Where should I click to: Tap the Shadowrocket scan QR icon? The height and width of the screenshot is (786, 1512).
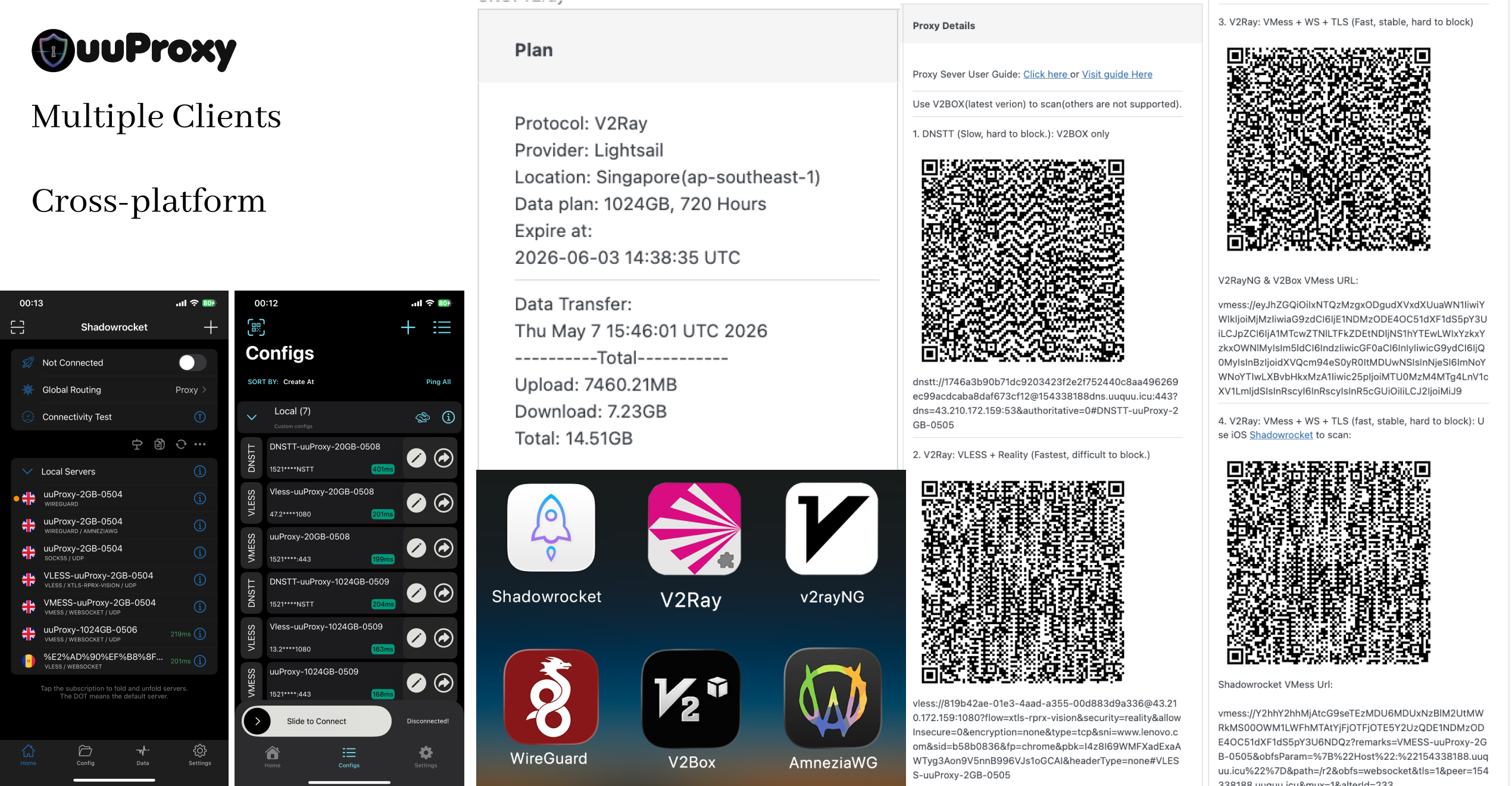click(x=18, y=327)
